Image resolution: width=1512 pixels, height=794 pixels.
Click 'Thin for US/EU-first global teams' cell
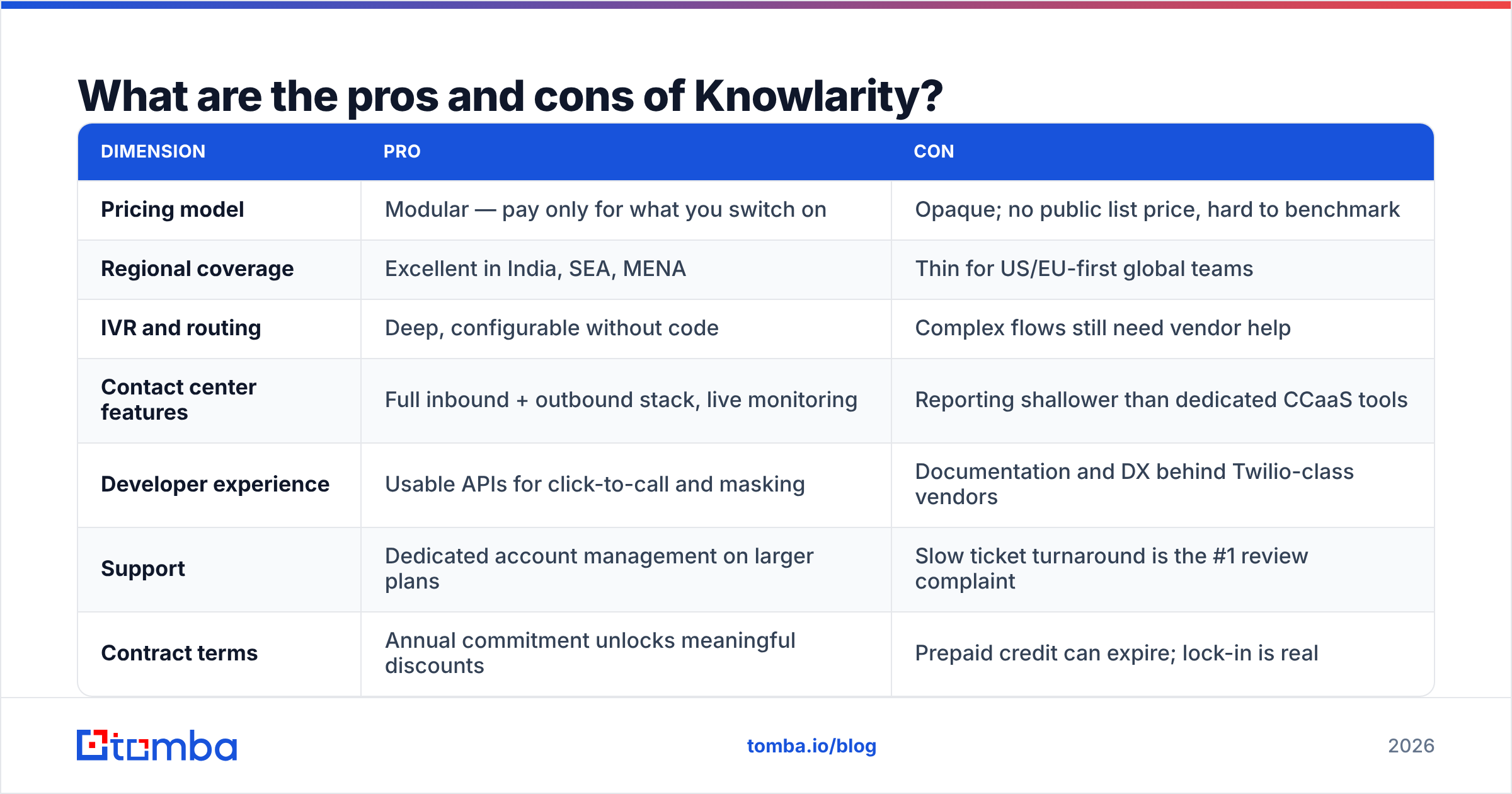1084,268
